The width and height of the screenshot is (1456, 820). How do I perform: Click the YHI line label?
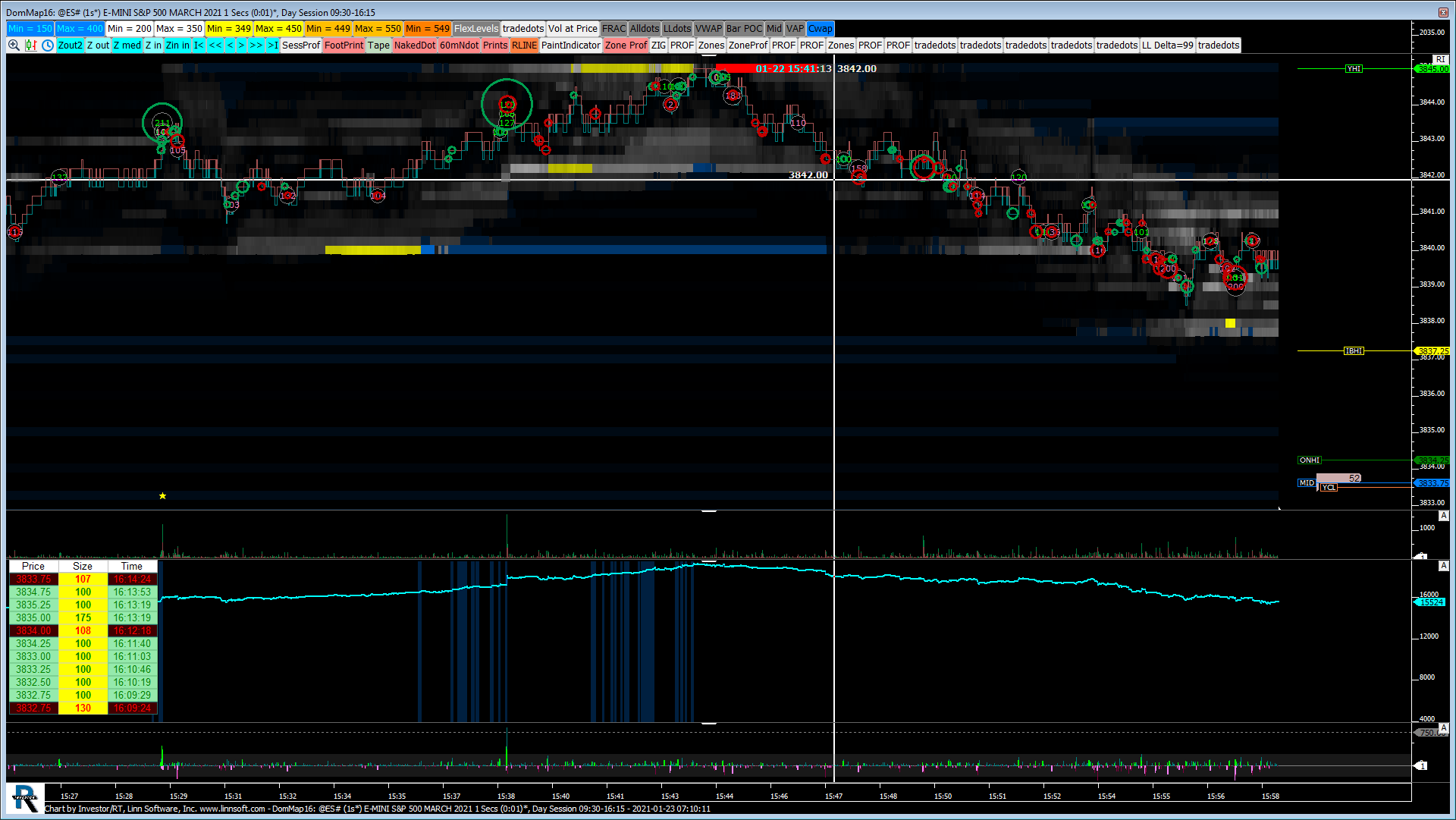tap(1354, 69)
